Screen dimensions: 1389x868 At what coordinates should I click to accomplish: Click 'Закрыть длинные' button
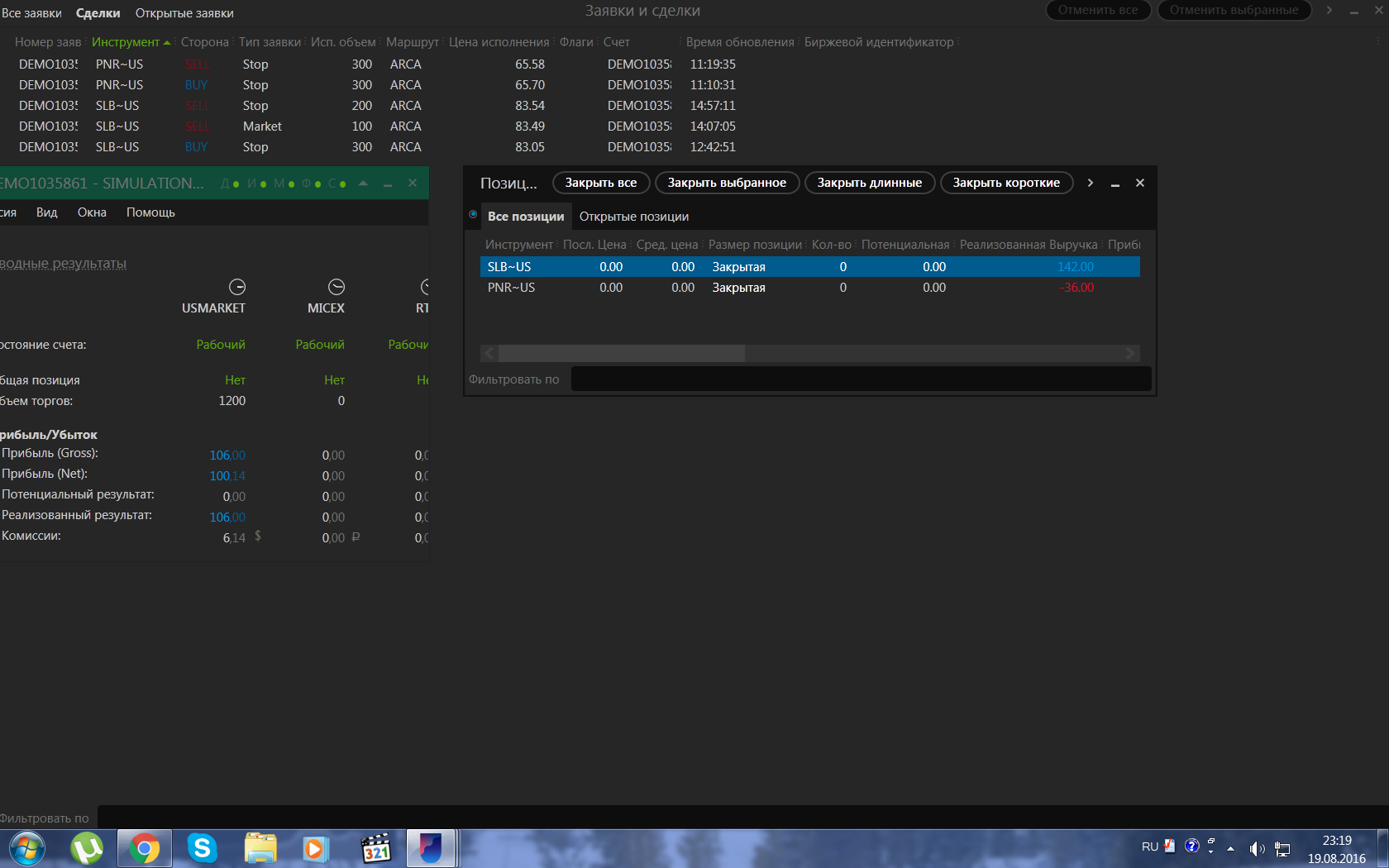click(869, 183)
